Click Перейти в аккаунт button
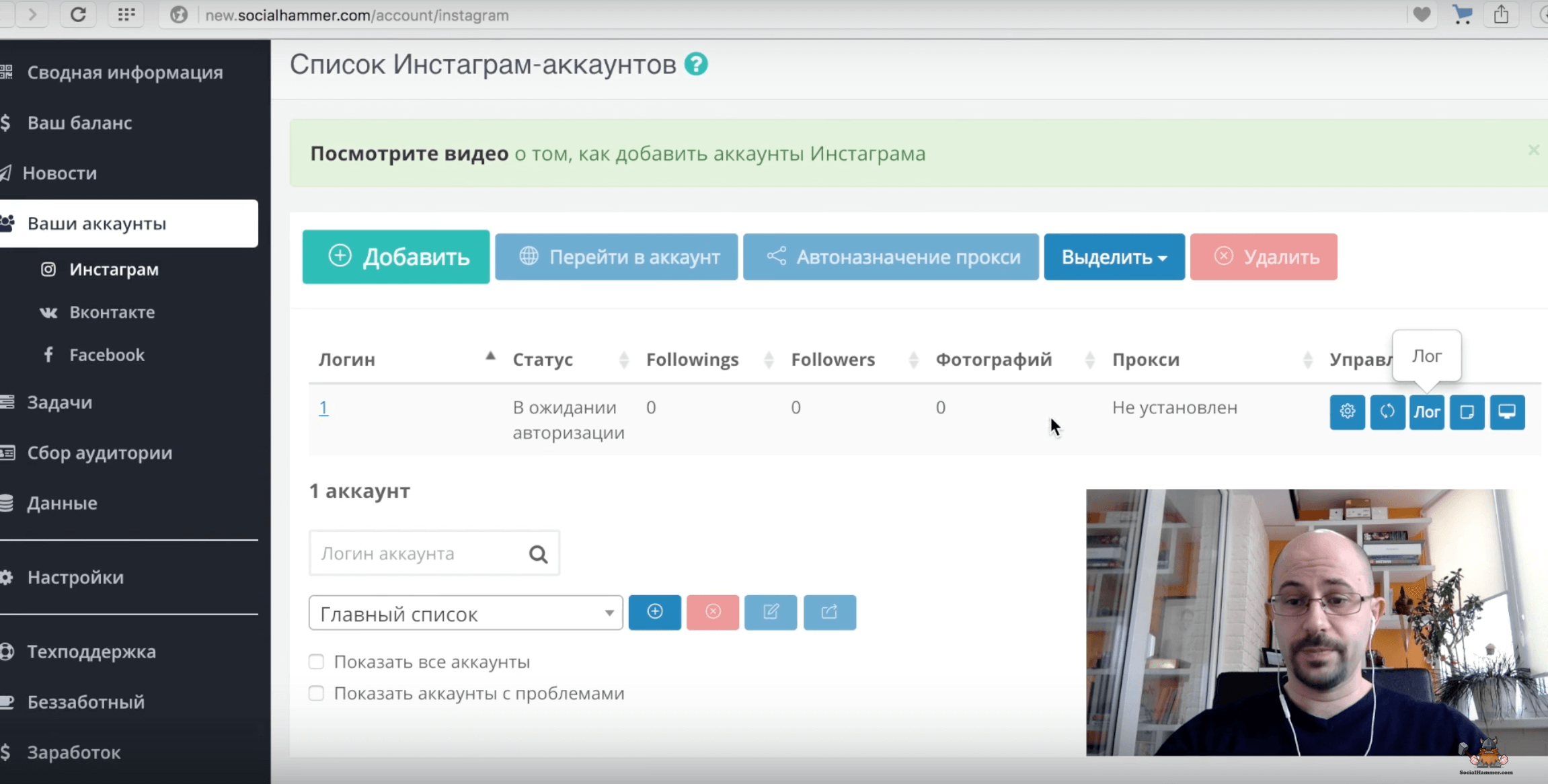The image size is (1548, 784). tap(617, 257)
